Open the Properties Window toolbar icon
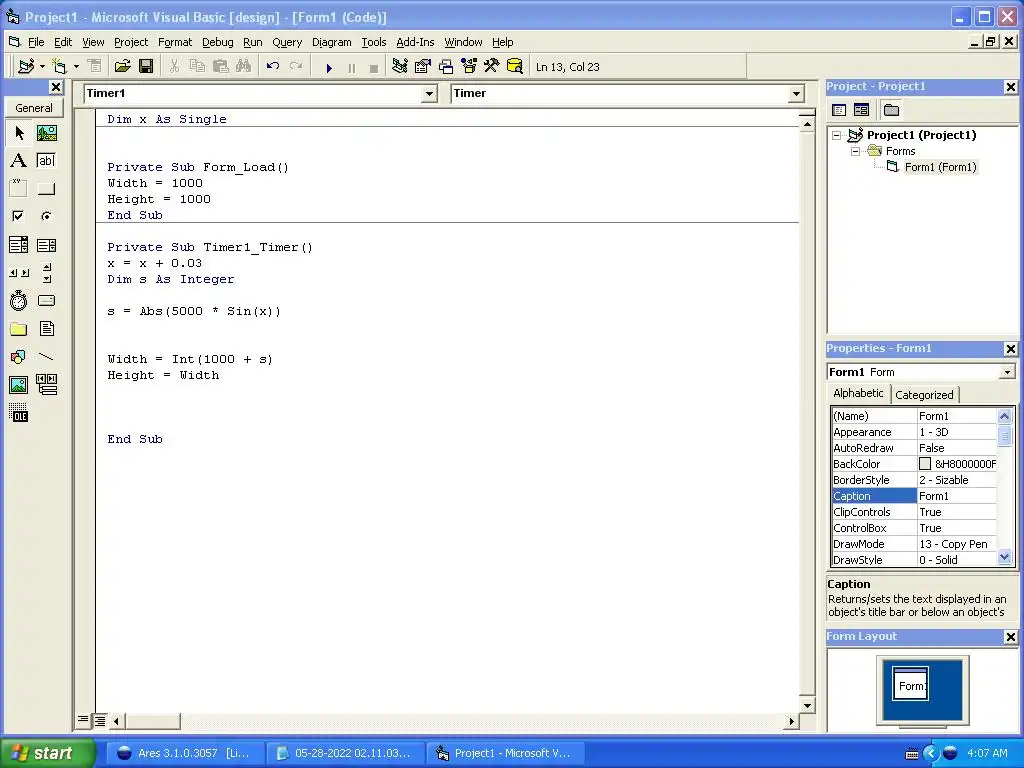Screen dimensions: 1024x768 tap(423, 67)
